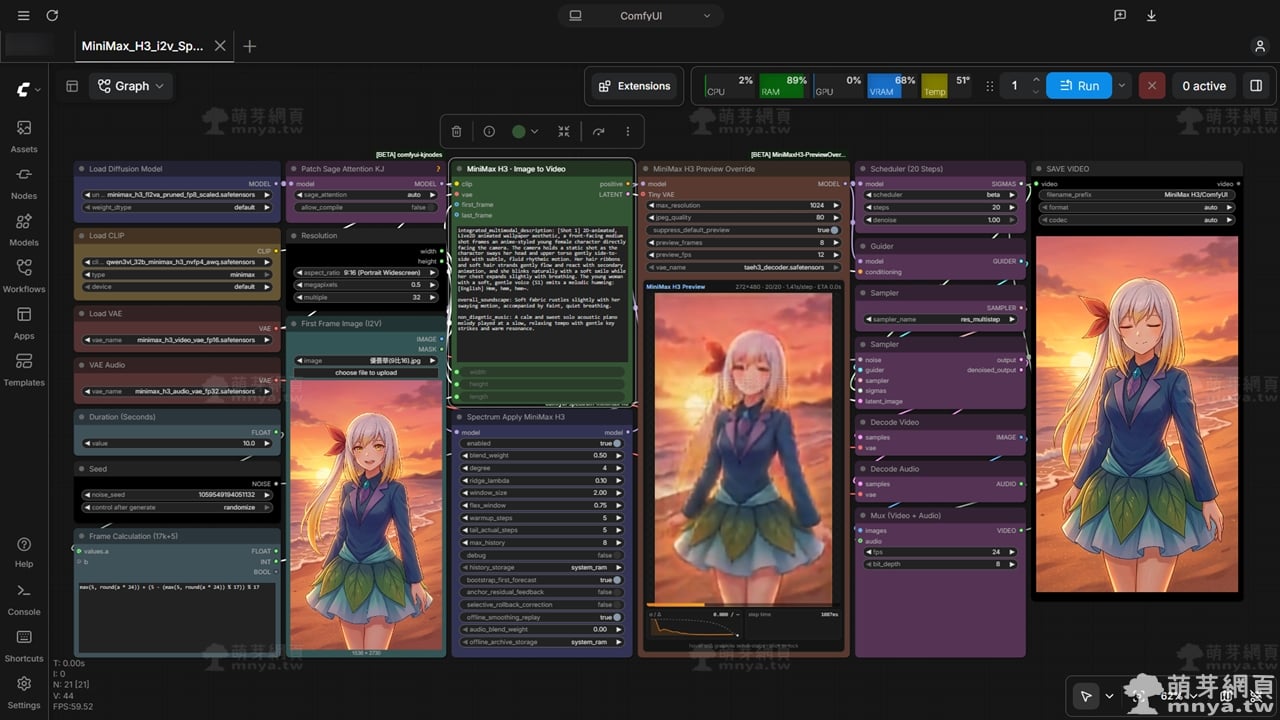This screenshot has height=720, width=1280.
Task: Collapse the Load CLIP node via title dot
Action: pos(82,236)
